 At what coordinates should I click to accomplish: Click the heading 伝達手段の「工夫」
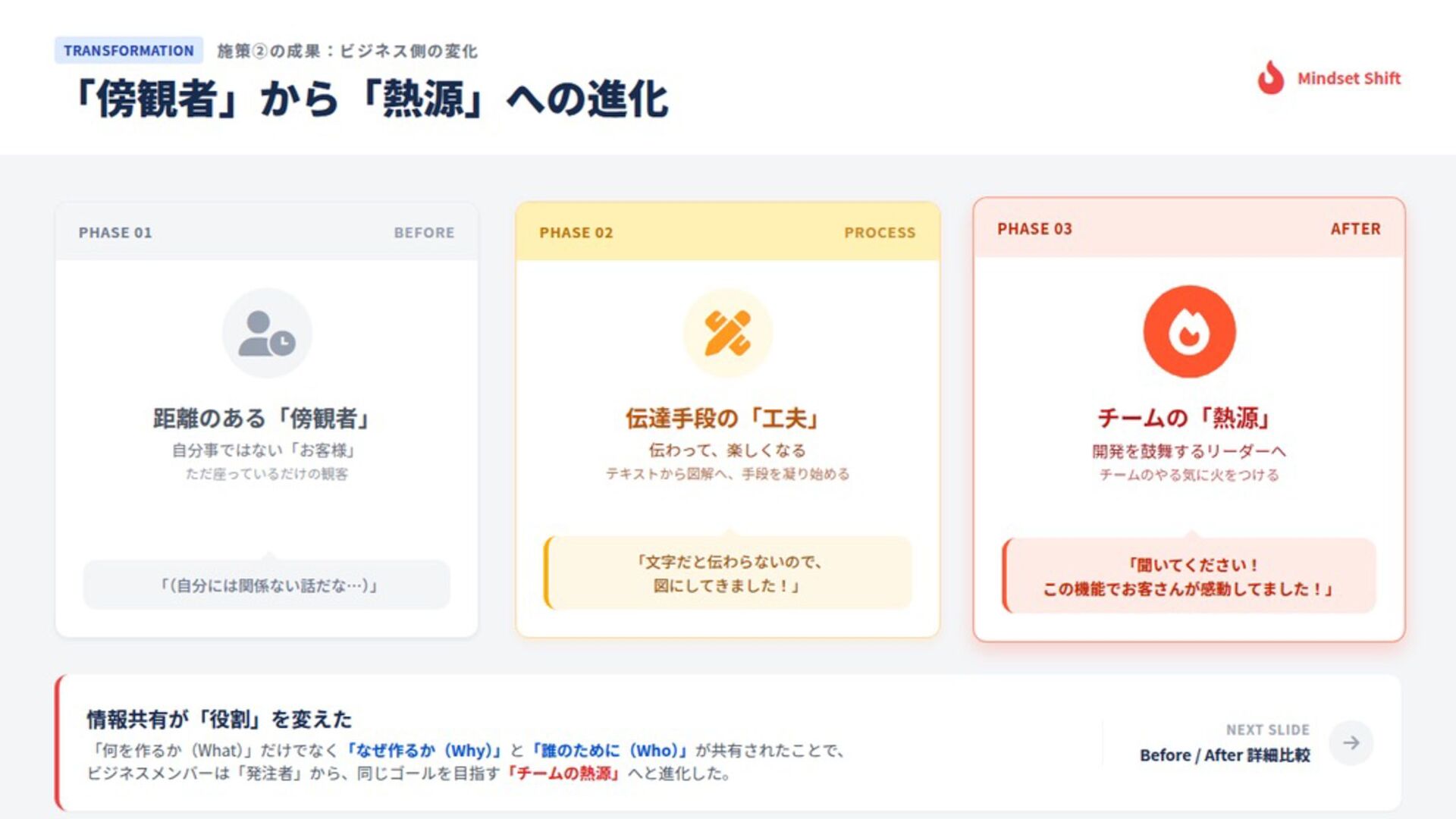(723, 418)
